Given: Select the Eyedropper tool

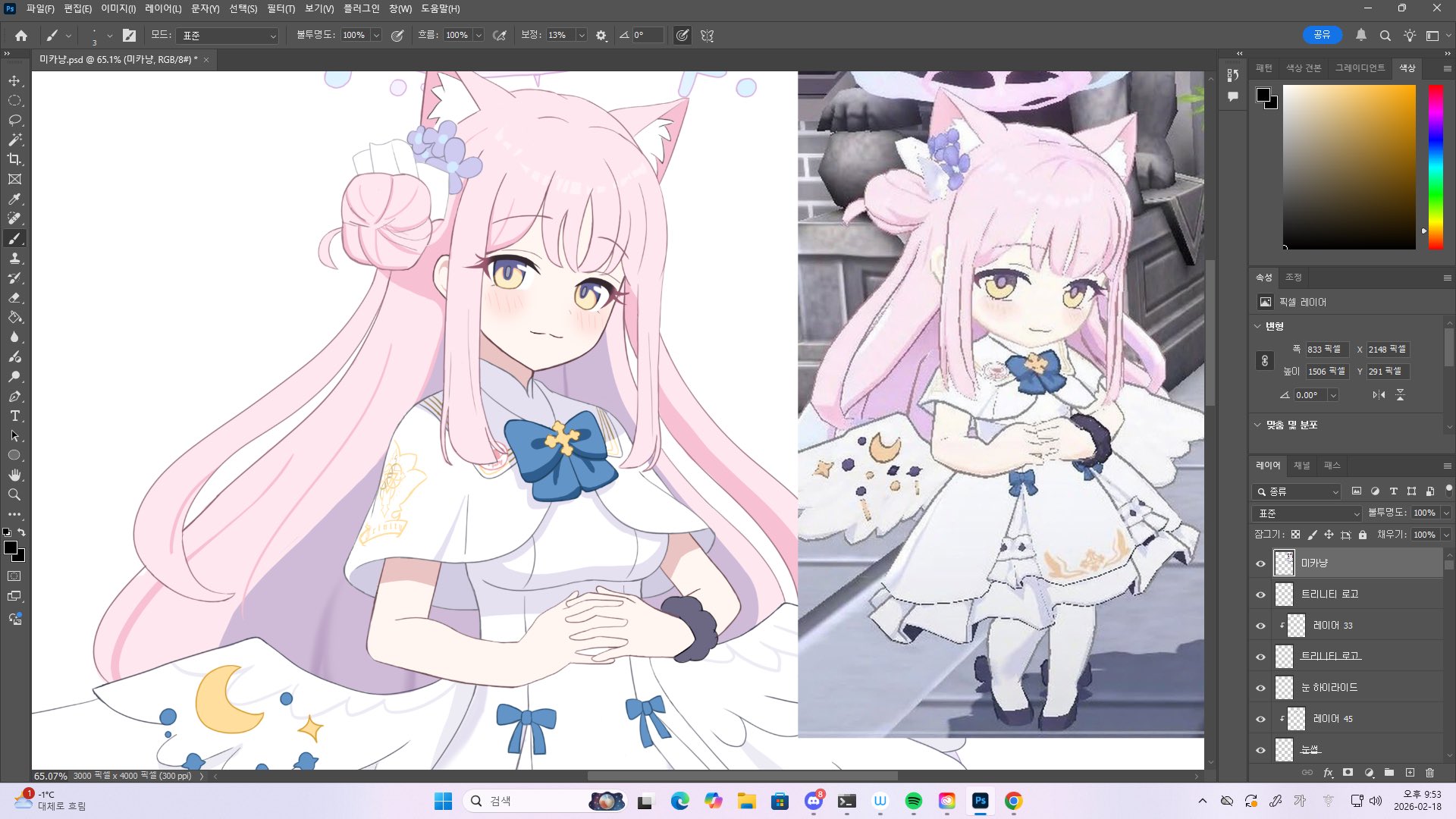Looking at the screenshot, I should (14, 199).
